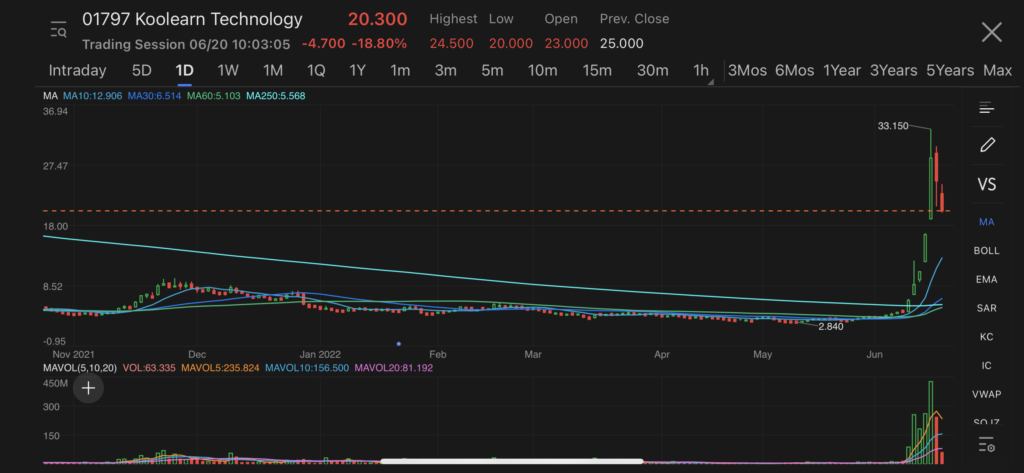Toggle the IC indicator
The image size is (1024, 473).
tap(986, 366)
